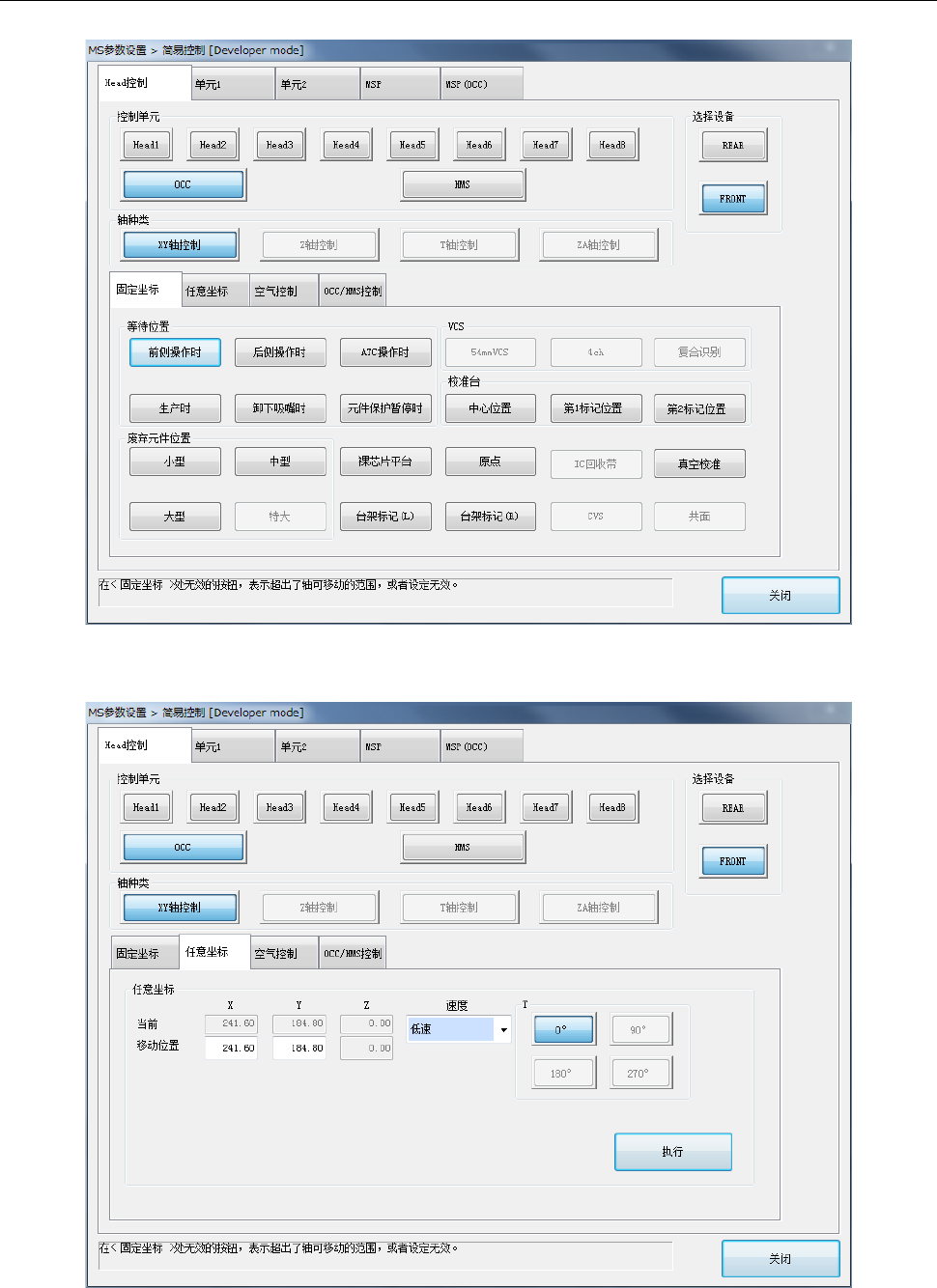937x1288 pixels.
Task: Select Head1 in the lower dialog
Action: [147, 807]
